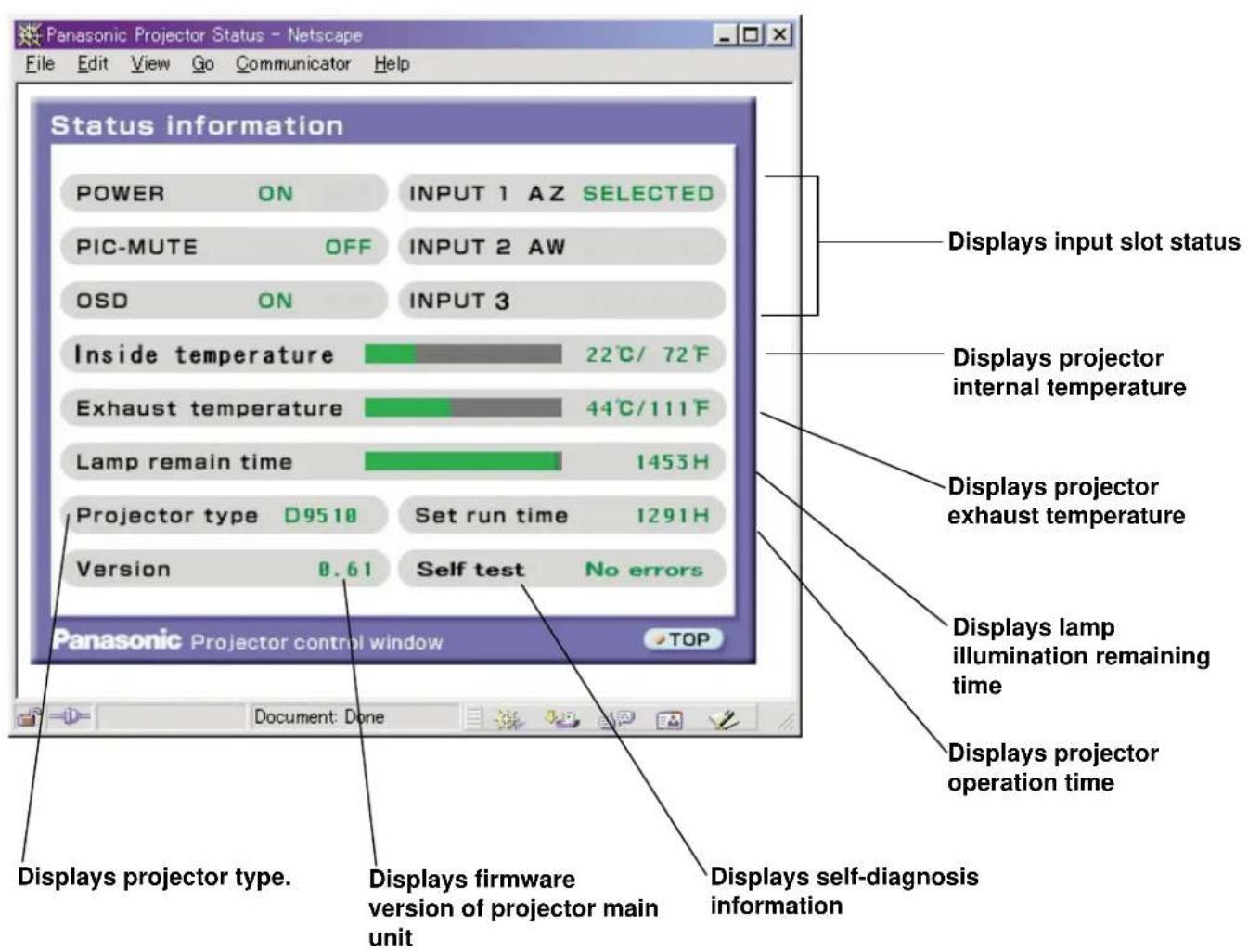Click the Status information heading

point(197,125)
